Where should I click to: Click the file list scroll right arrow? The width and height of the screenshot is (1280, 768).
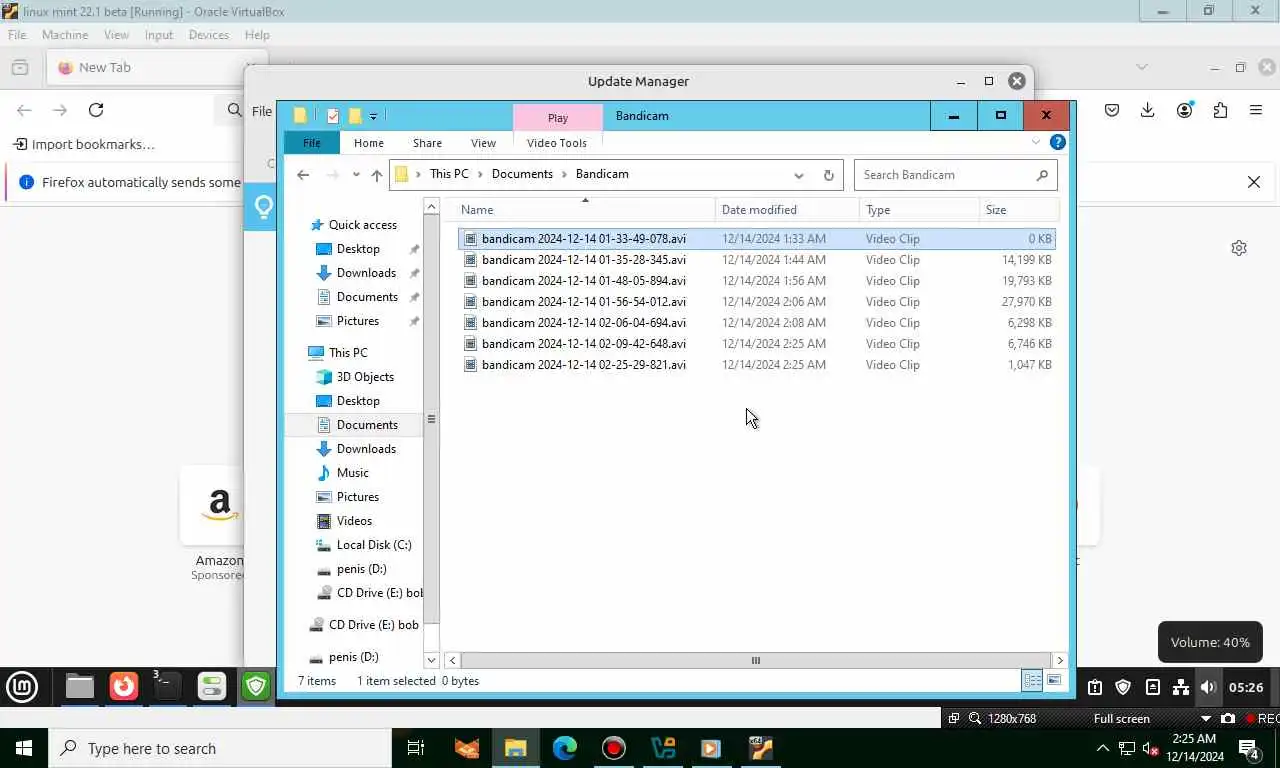(1059, 660)
